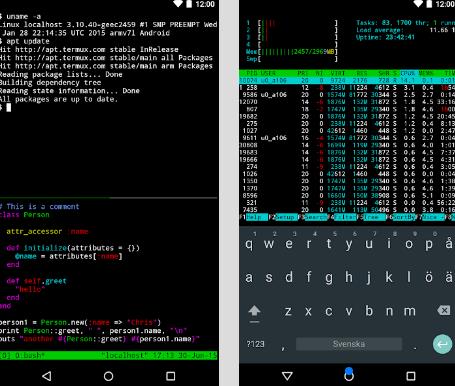Tap the x key

point(308,311)
